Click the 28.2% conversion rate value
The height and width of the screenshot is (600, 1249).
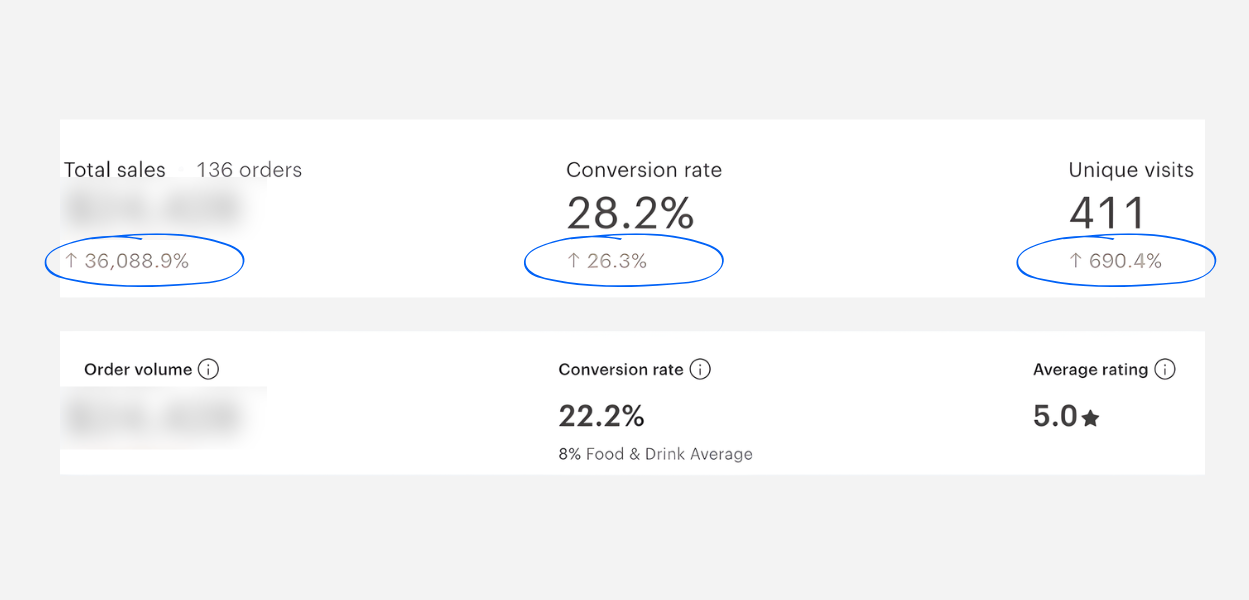coord(630,213)
